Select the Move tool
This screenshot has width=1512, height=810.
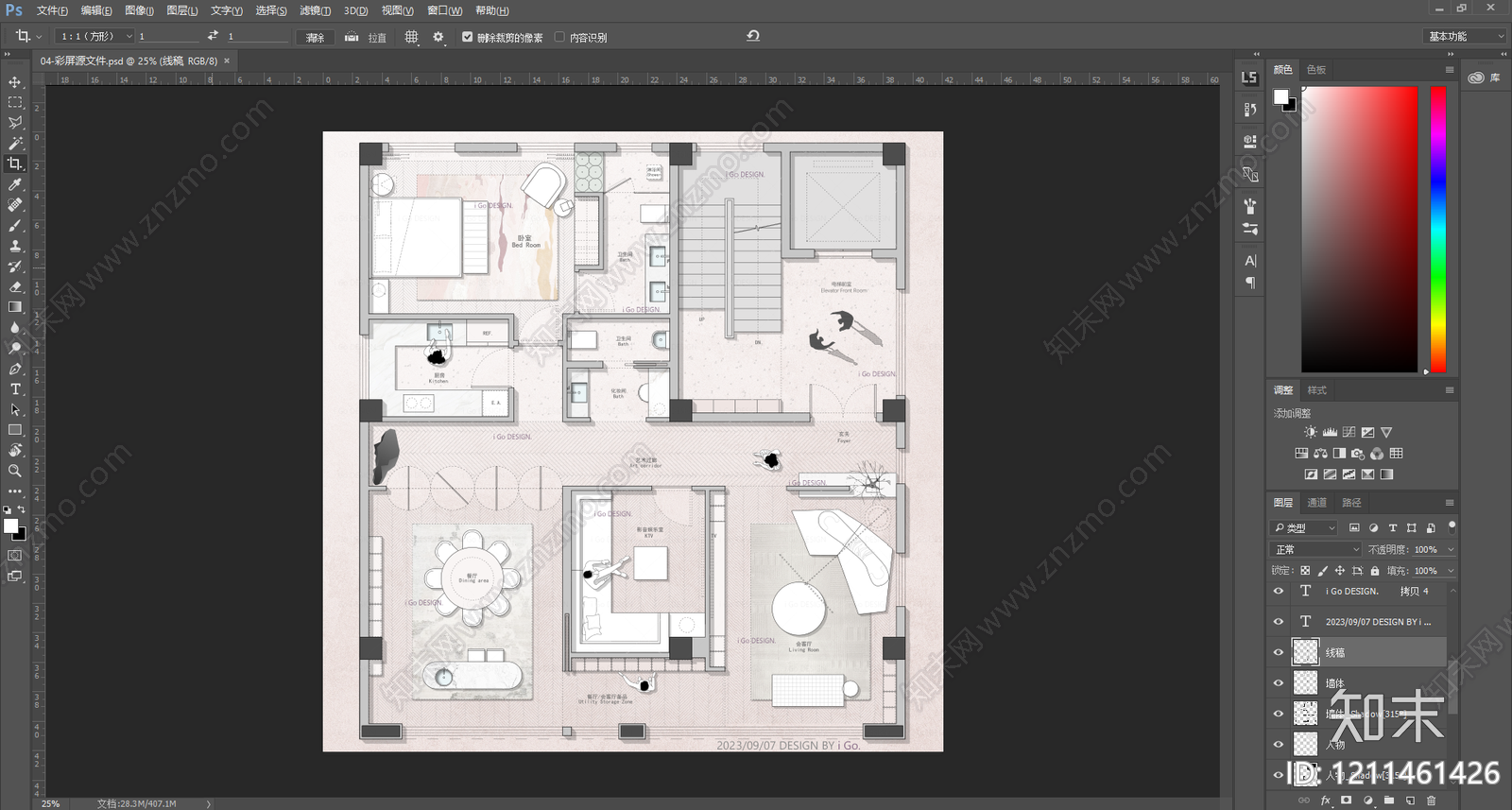[x=15, y=82]
